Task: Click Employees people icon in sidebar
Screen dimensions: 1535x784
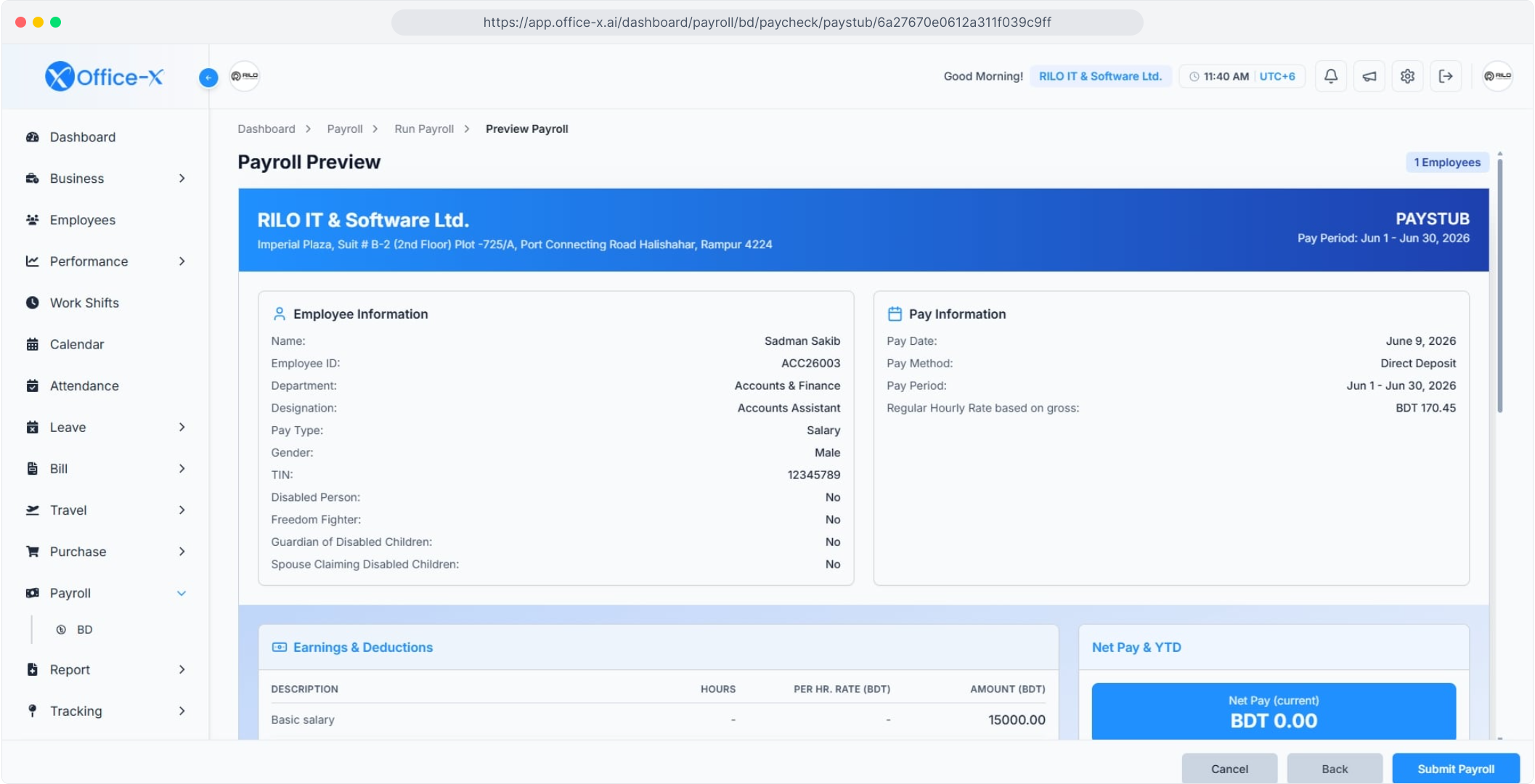Action: pyautogui.click(x=32, y=220)
